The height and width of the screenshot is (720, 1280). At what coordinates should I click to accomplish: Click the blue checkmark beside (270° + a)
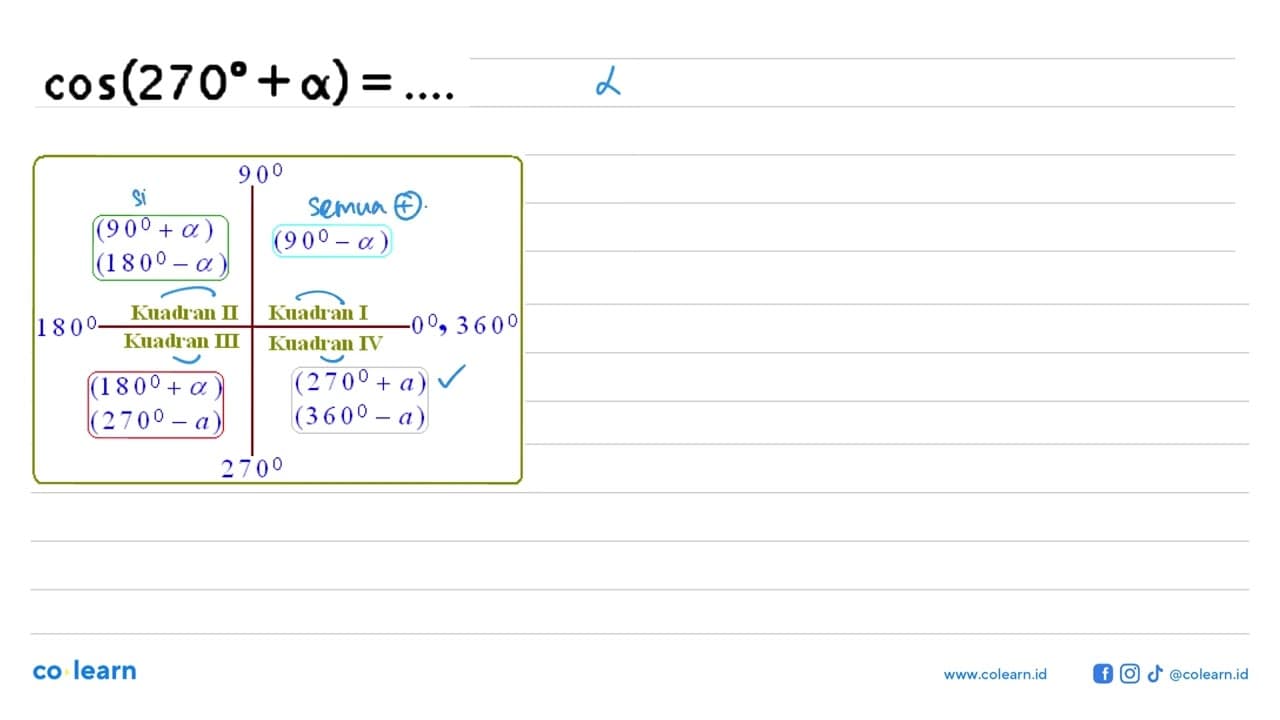tap(452, 377)
